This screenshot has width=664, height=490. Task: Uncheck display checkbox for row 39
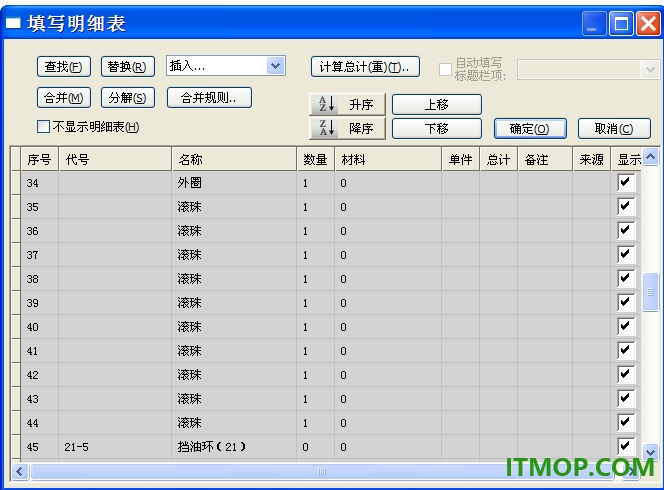626,302
